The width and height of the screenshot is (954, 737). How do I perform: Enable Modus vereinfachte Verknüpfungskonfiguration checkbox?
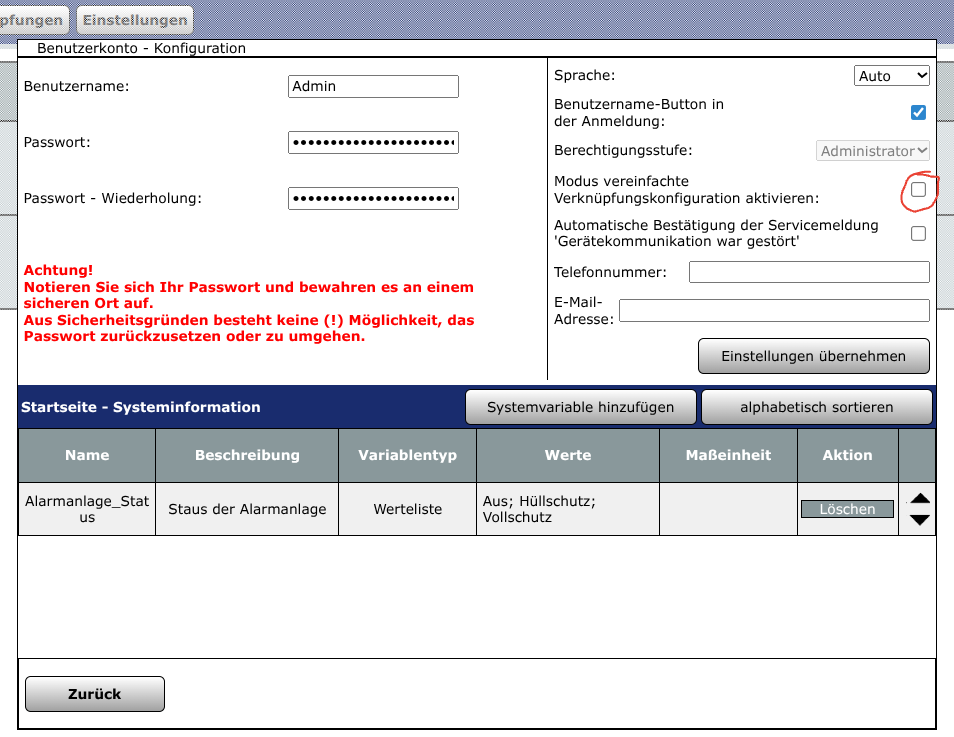pos(918,190)
